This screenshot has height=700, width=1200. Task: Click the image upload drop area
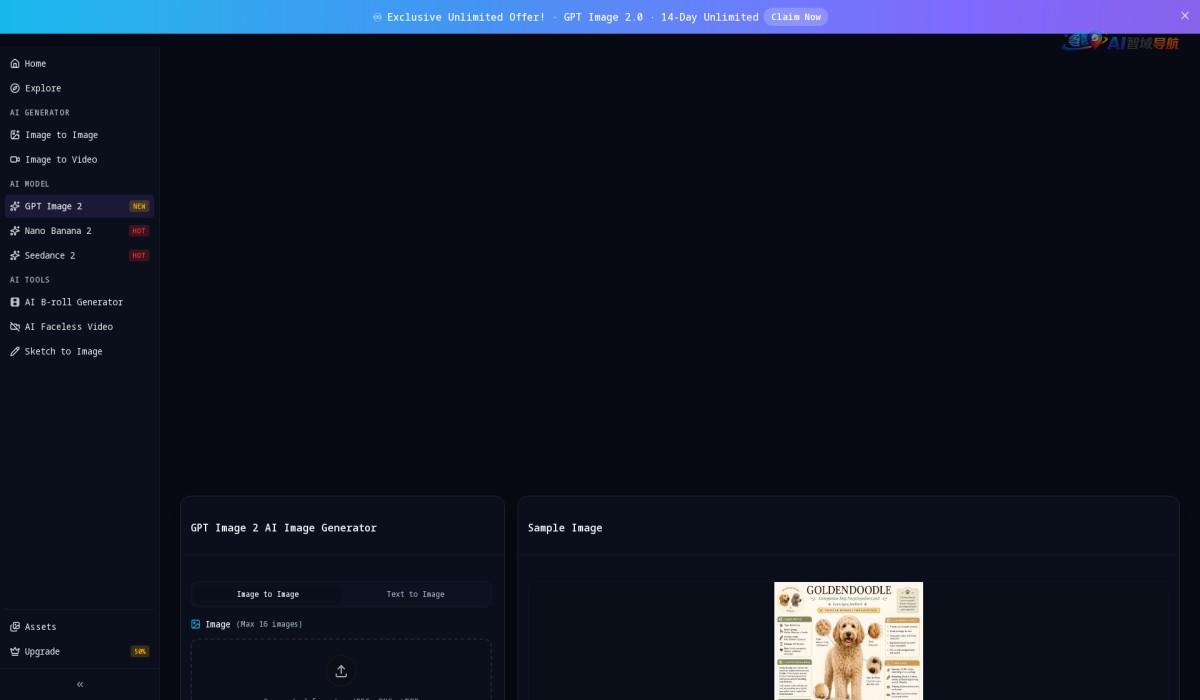tap(341, 670)
